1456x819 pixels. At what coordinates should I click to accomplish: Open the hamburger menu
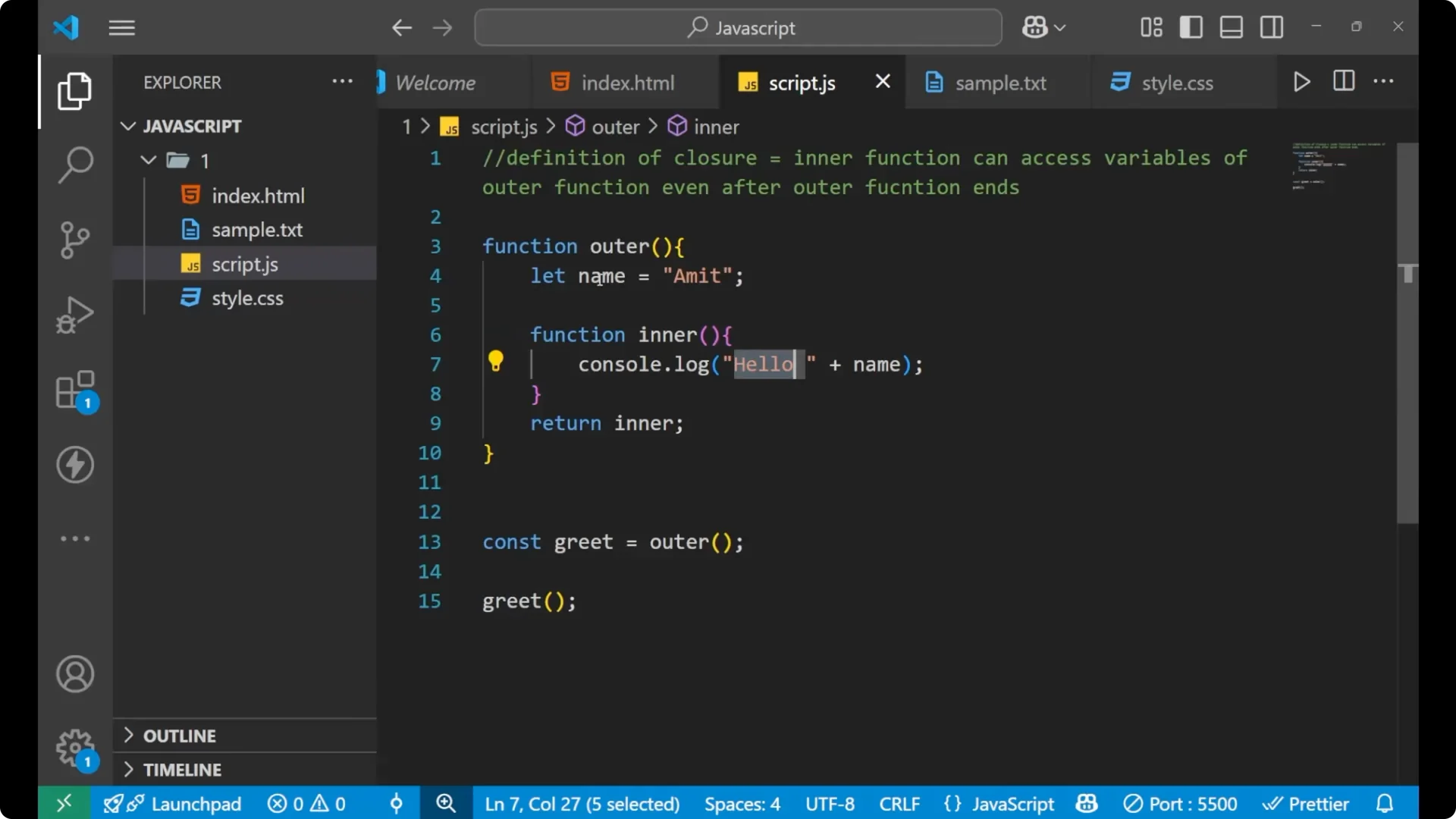pos(121,27)
